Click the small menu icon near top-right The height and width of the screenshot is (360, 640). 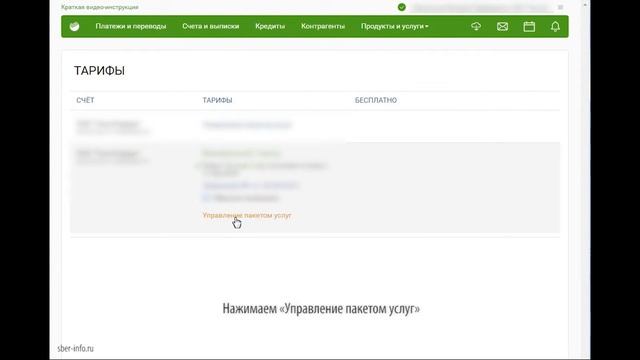(560, 7)
